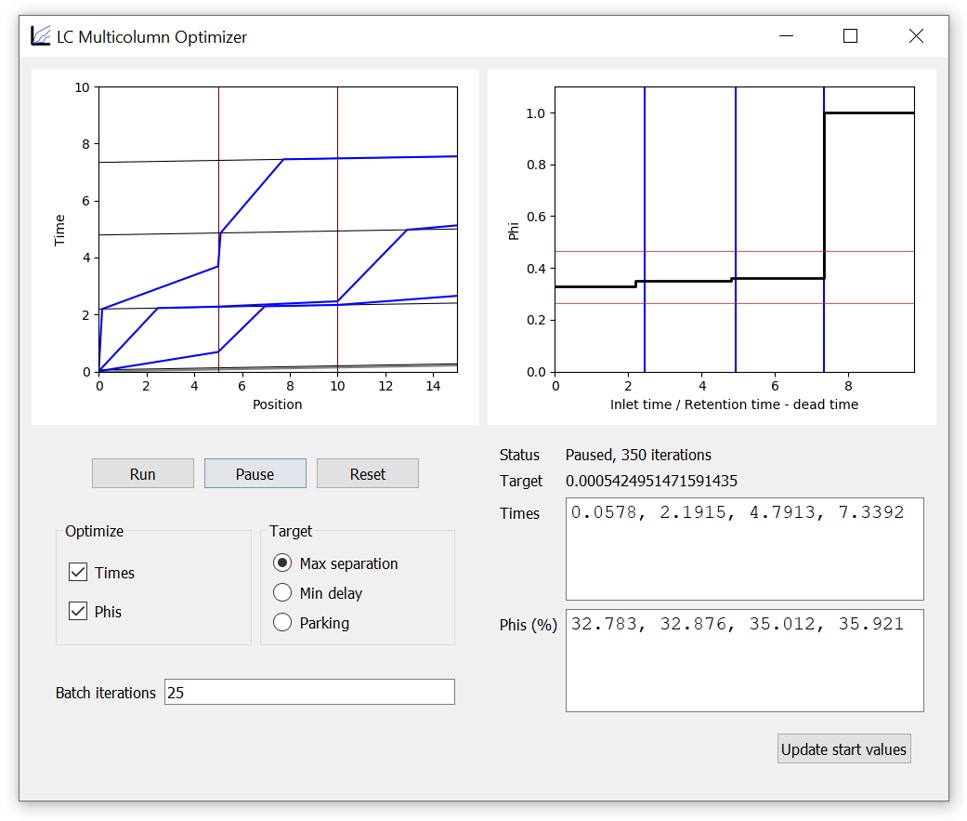This screenshot has height=821, width=967.
Task: Click the Time versus Position plot
Action: [278, 229]
